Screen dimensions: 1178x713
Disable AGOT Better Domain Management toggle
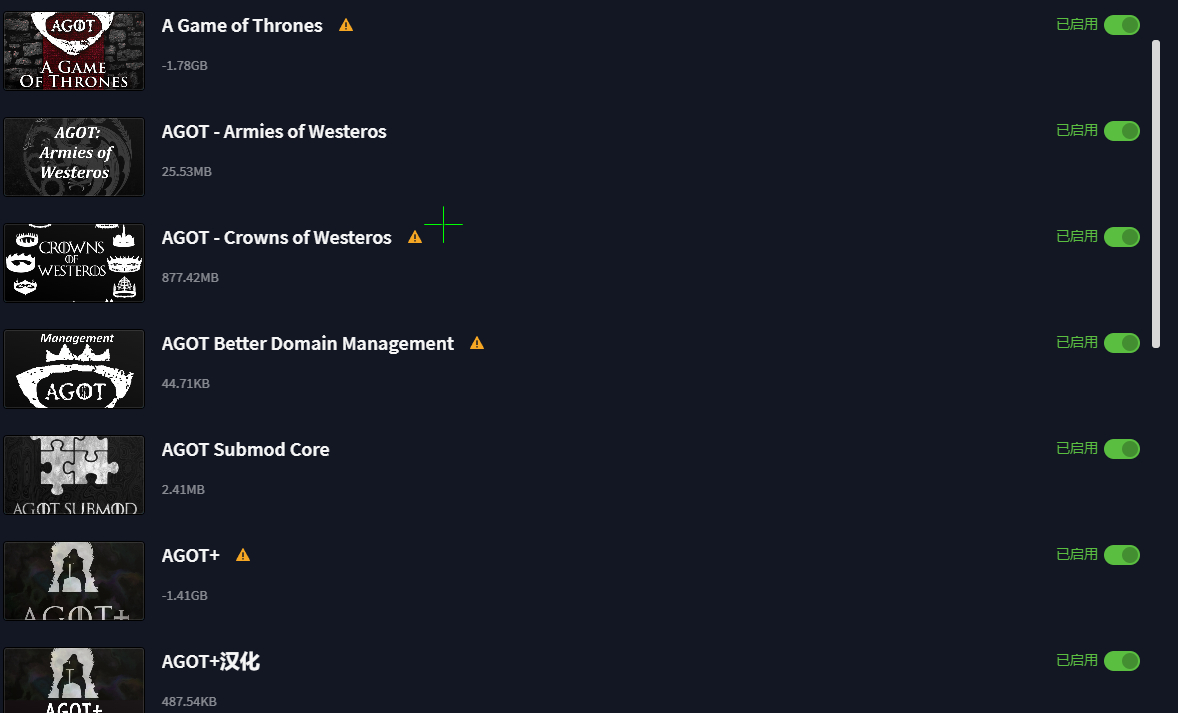pos(1122,343)
